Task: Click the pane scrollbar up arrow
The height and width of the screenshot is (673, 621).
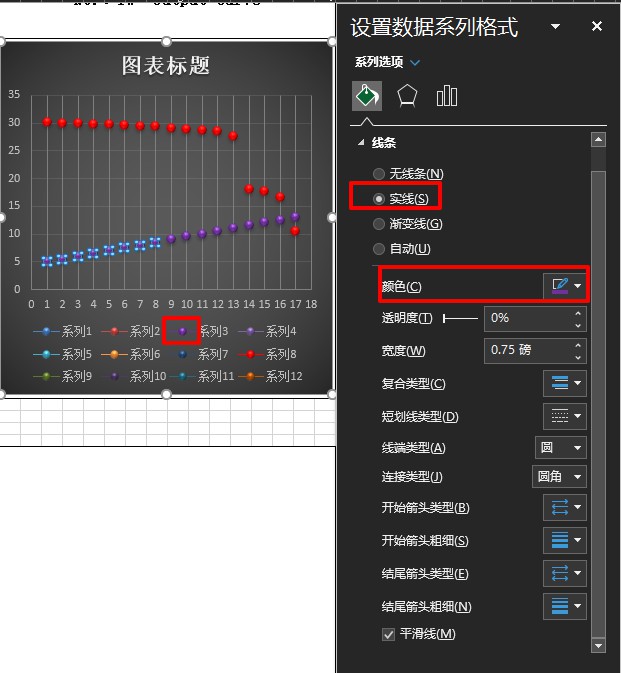Action: (598, 139)
